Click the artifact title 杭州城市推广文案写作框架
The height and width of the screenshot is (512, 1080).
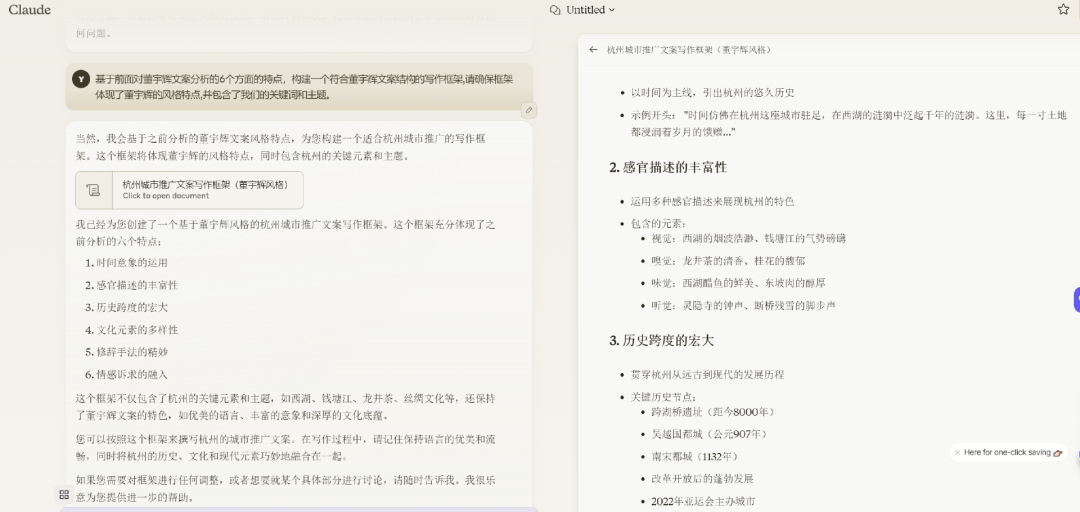(x=689, y=50)
